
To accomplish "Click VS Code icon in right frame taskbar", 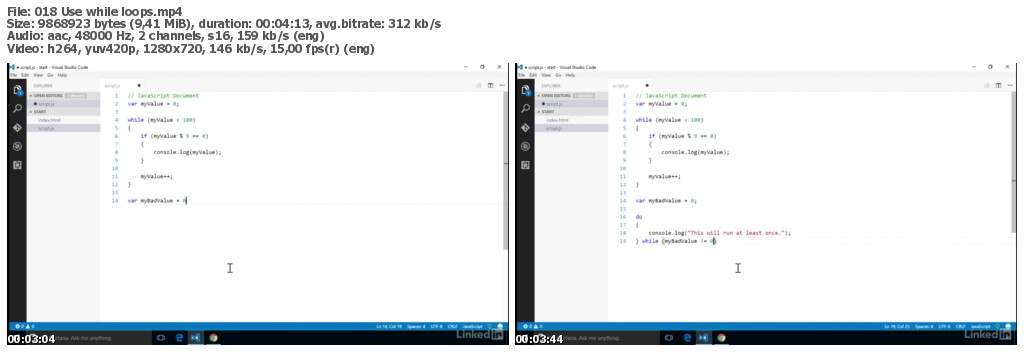I will click(x=703, y=338).
